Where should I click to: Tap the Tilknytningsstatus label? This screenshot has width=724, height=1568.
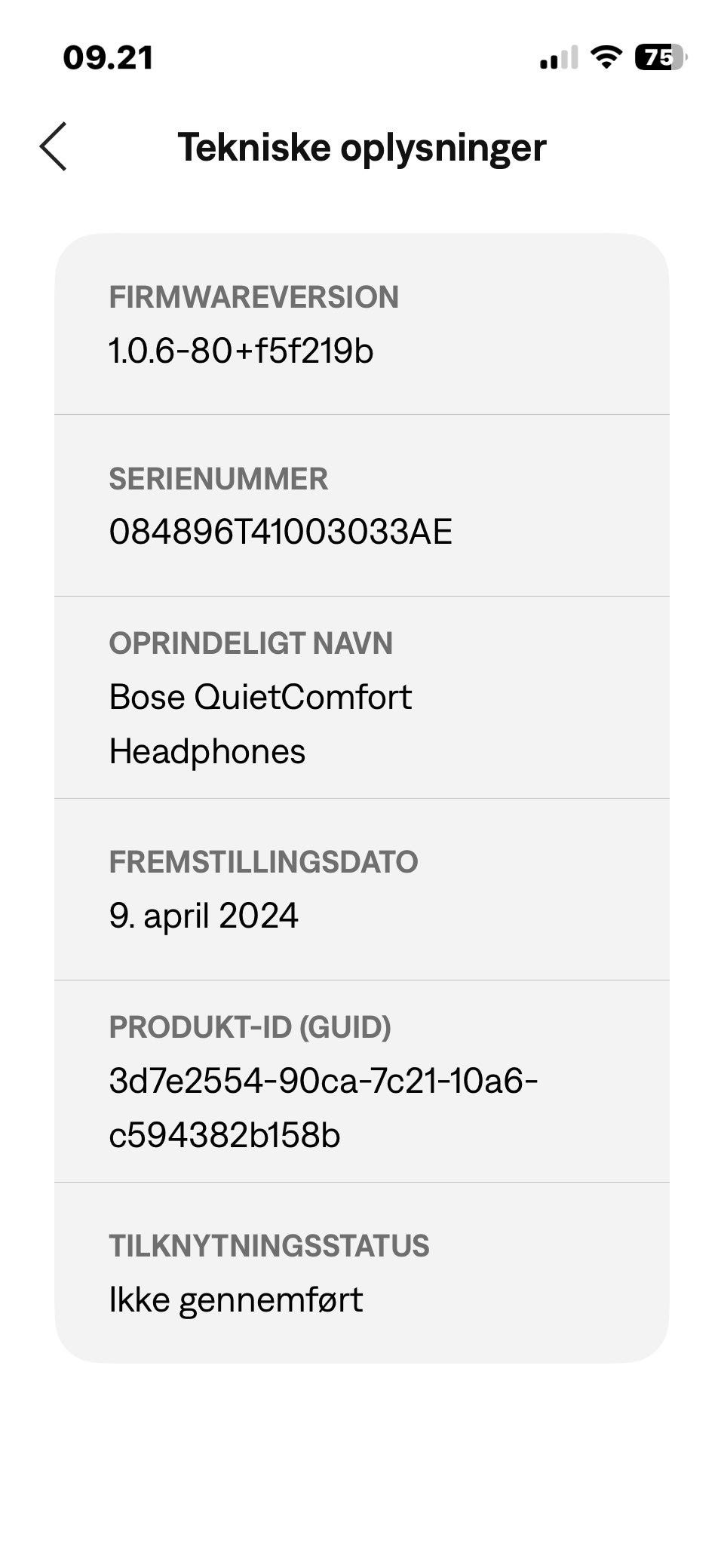click(x=269, y=1246)
